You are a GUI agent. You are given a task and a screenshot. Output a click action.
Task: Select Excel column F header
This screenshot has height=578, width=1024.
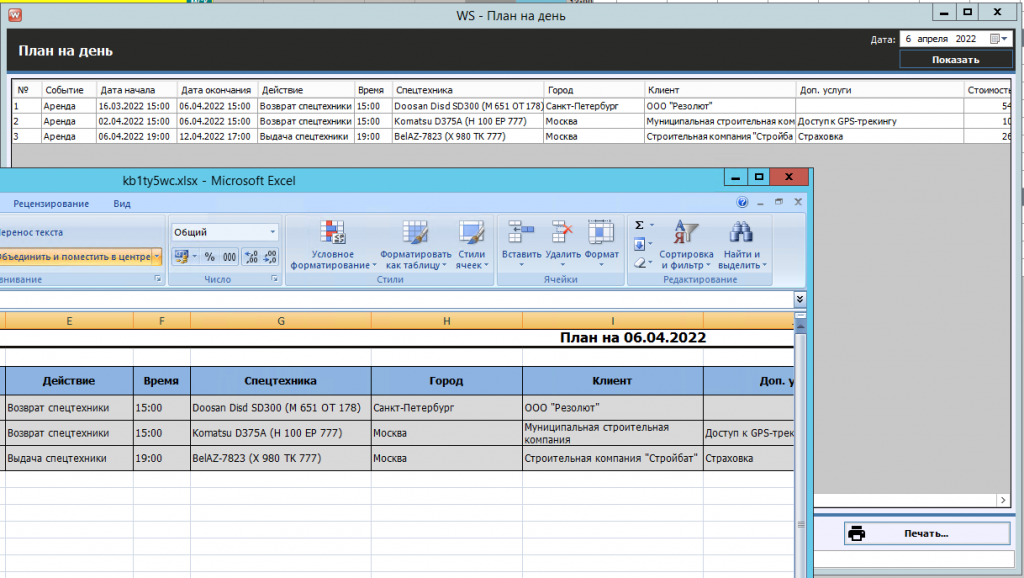[162, 321]
